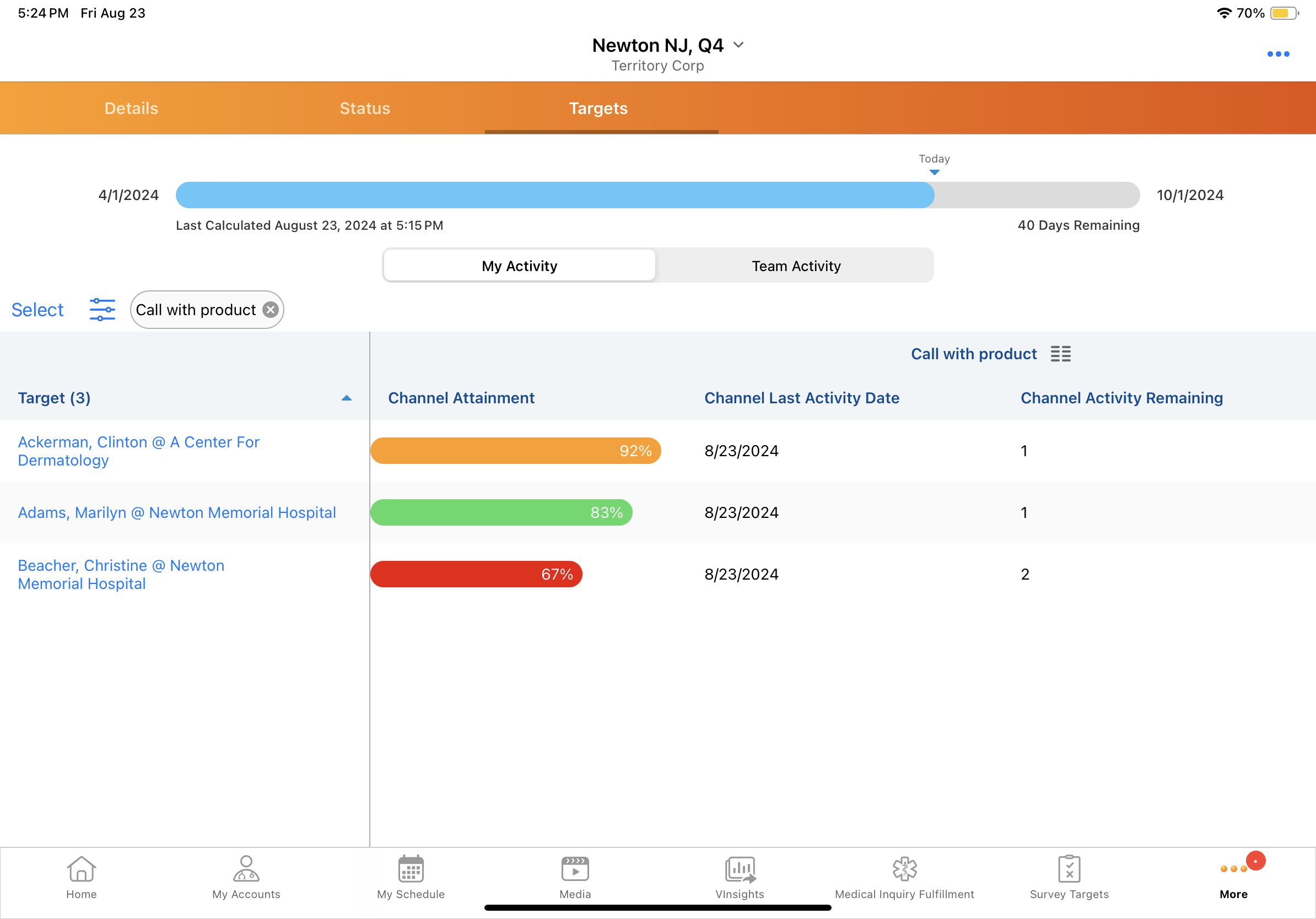Switch to the My Activity segment
Image resolution: width=1316 pixels, height=919 pixels.
[x=519, y=266]
